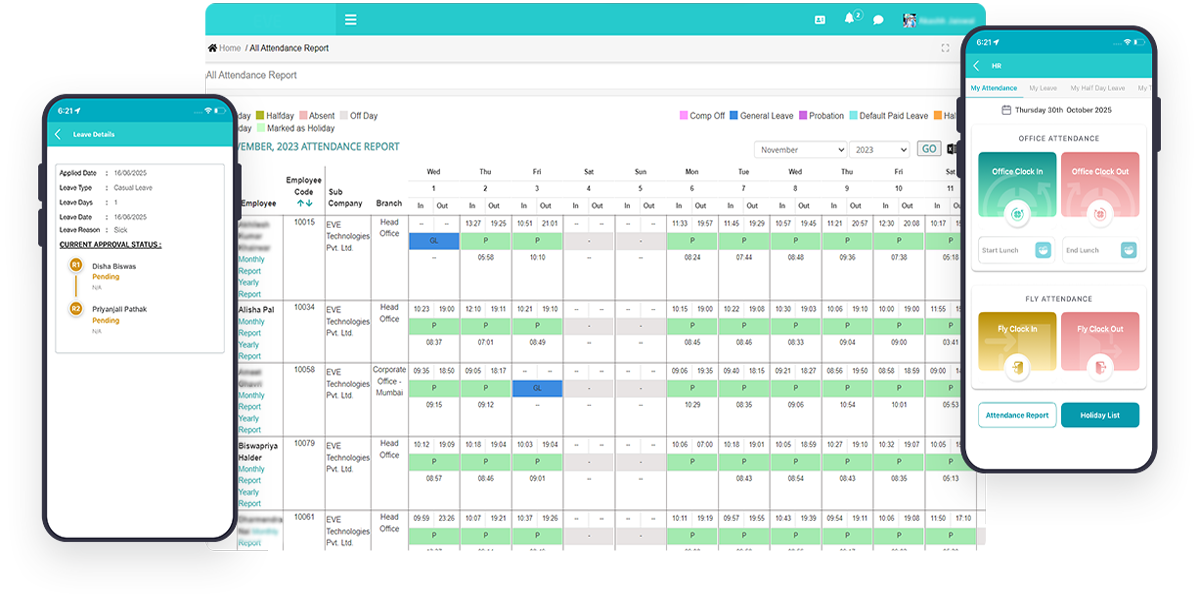This screenshot has width=1200, height=600.
Task: Switch to the My Leave tab
Action: point(1043,88)
